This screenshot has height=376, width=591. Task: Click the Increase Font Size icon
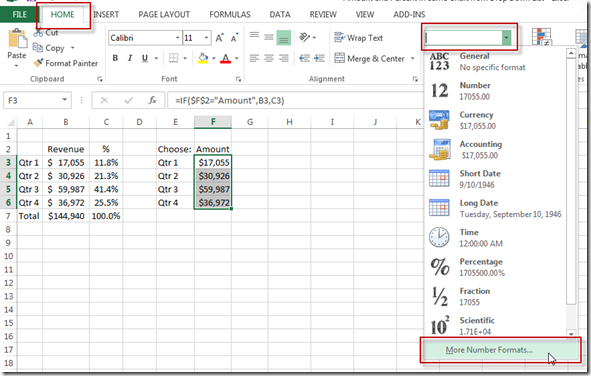[219, 38]
